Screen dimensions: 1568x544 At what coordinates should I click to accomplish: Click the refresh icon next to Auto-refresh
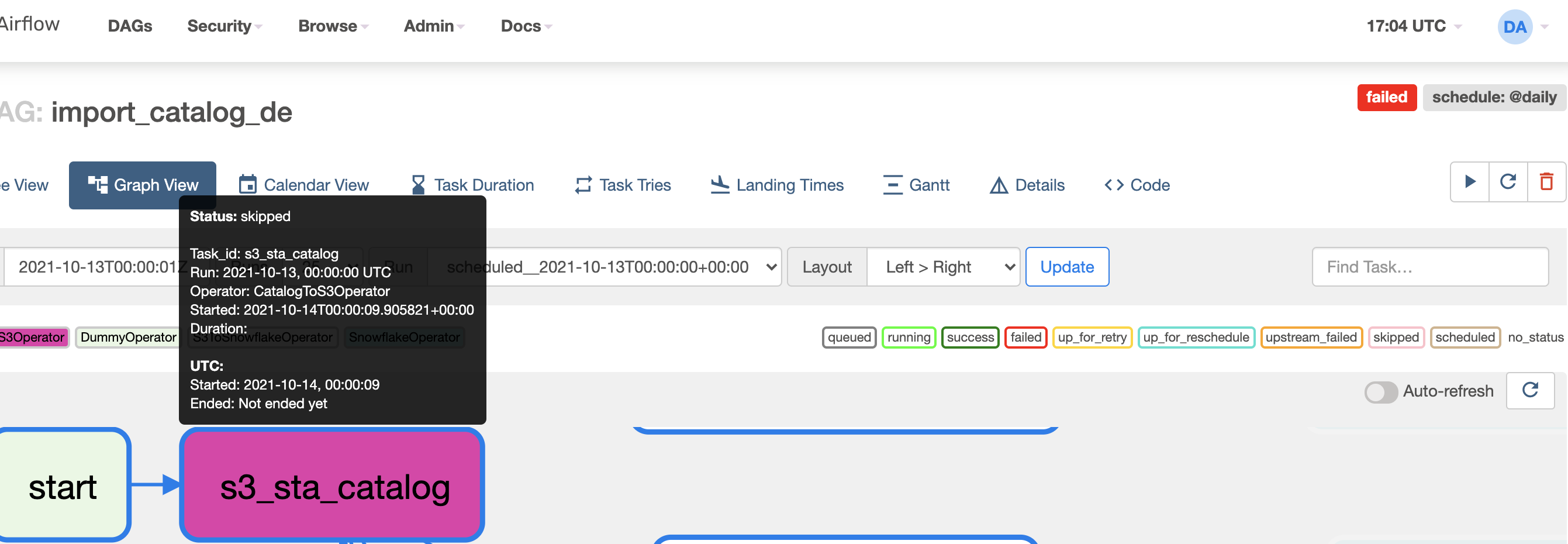click(x=1530, y=391)
